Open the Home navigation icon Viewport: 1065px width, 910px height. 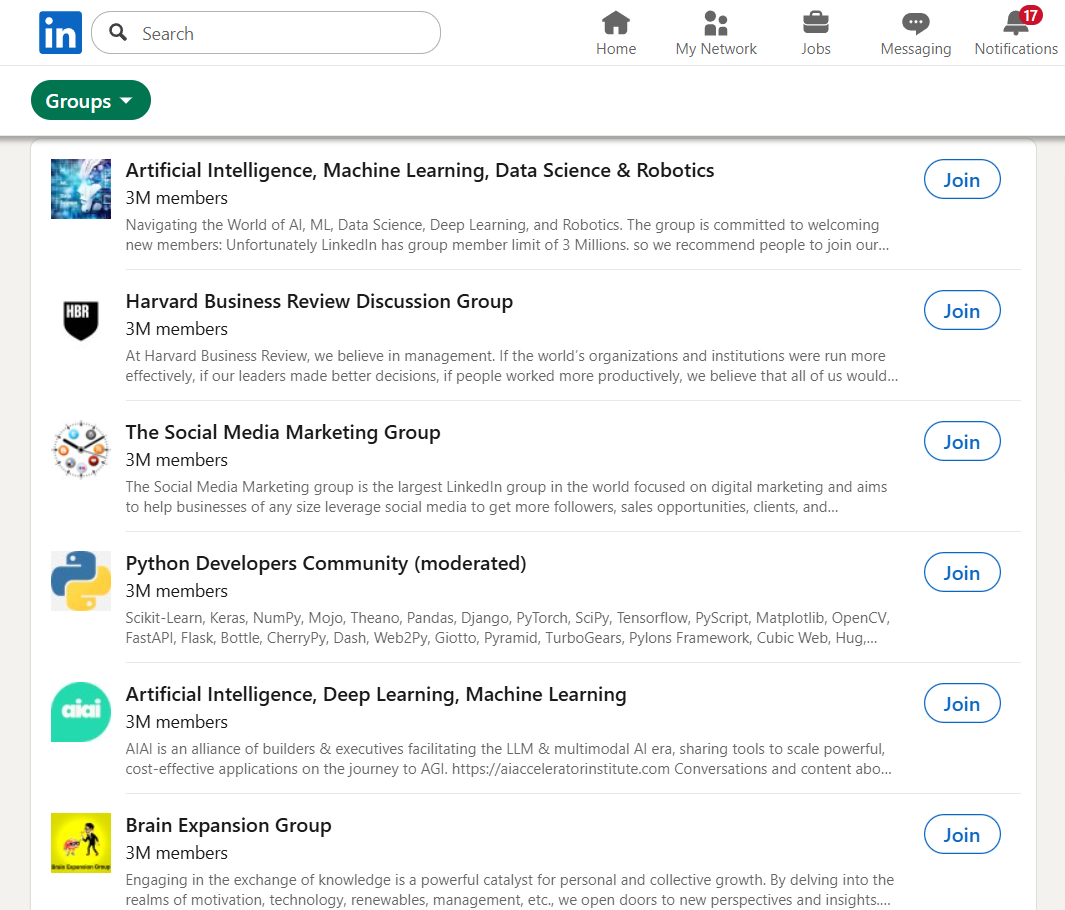pos(616,22)
